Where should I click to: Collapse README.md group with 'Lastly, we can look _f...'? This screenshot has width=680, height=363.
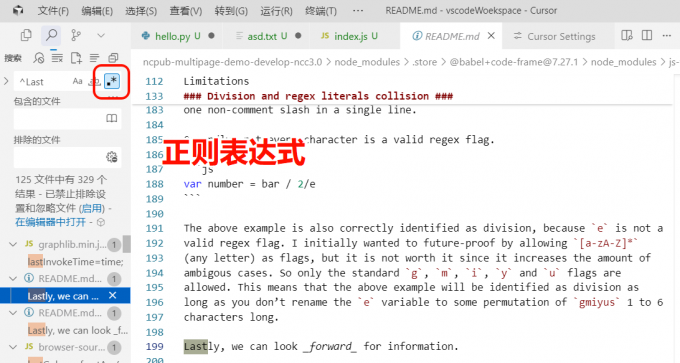(x=13, y=313)
